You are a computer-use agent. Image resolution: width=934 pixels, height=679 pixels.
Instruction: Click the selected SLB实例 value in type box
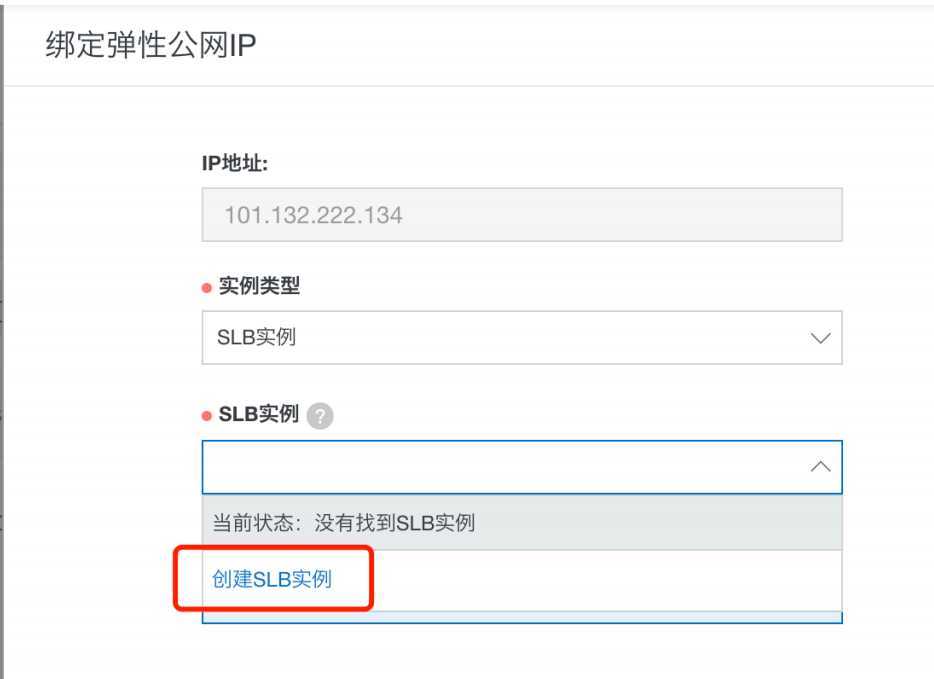pyautogui.click(x=256, y=337)
